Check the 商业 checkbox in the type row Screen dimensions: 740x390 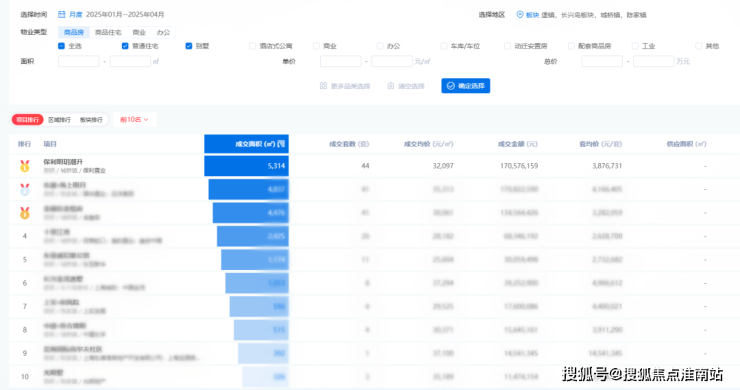coord(316,46)
